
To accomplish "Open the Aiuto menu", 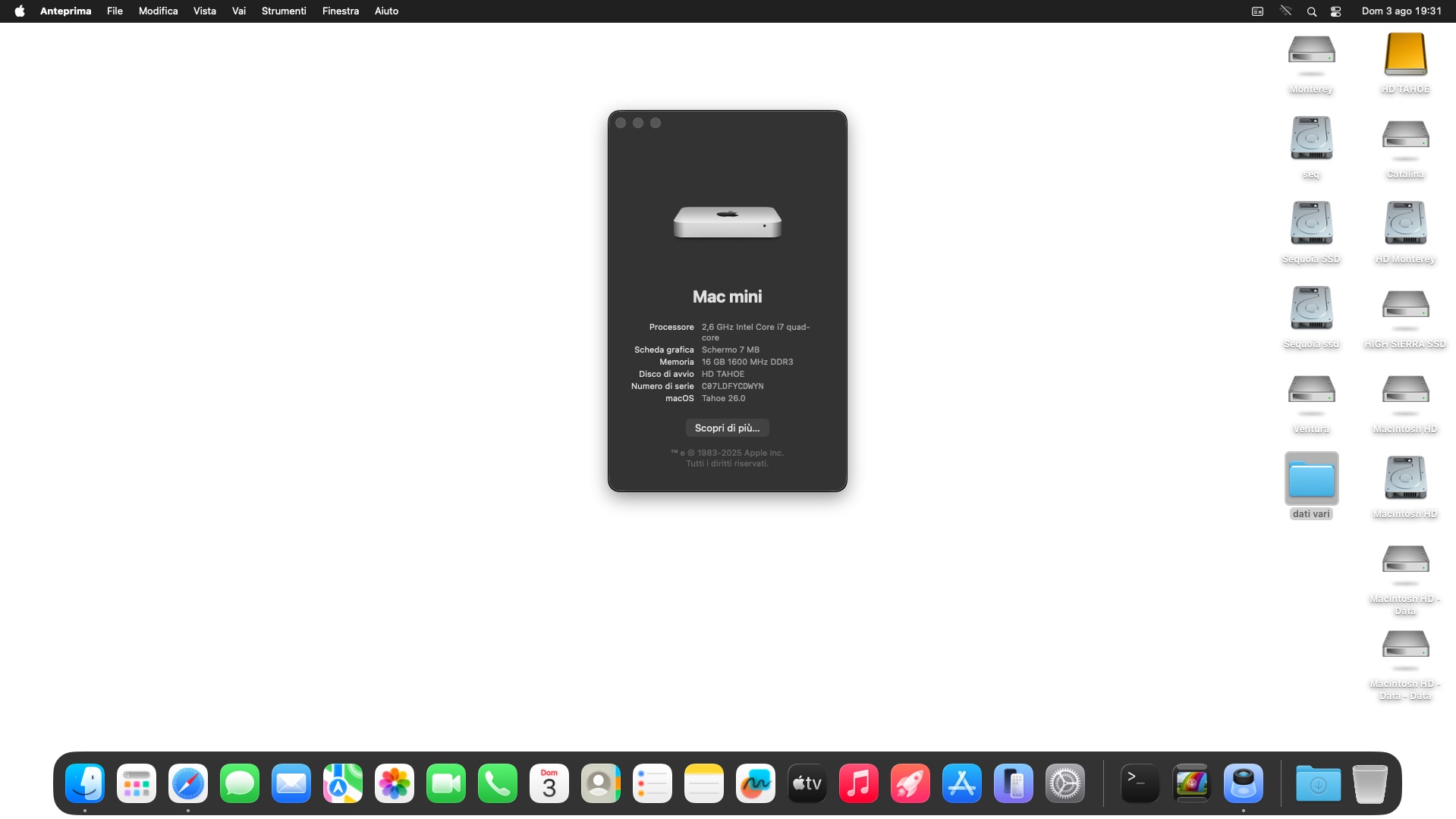I will pyautogui.click(x=386, y=11).
